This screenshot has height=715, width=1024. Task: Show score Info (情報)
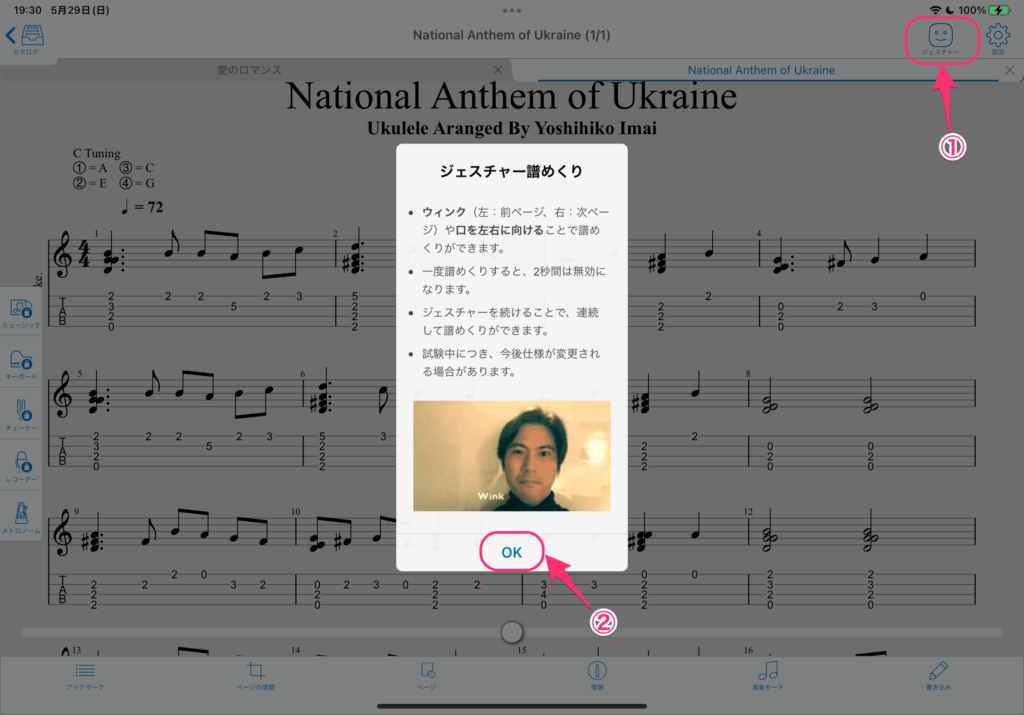pos(597,675)
